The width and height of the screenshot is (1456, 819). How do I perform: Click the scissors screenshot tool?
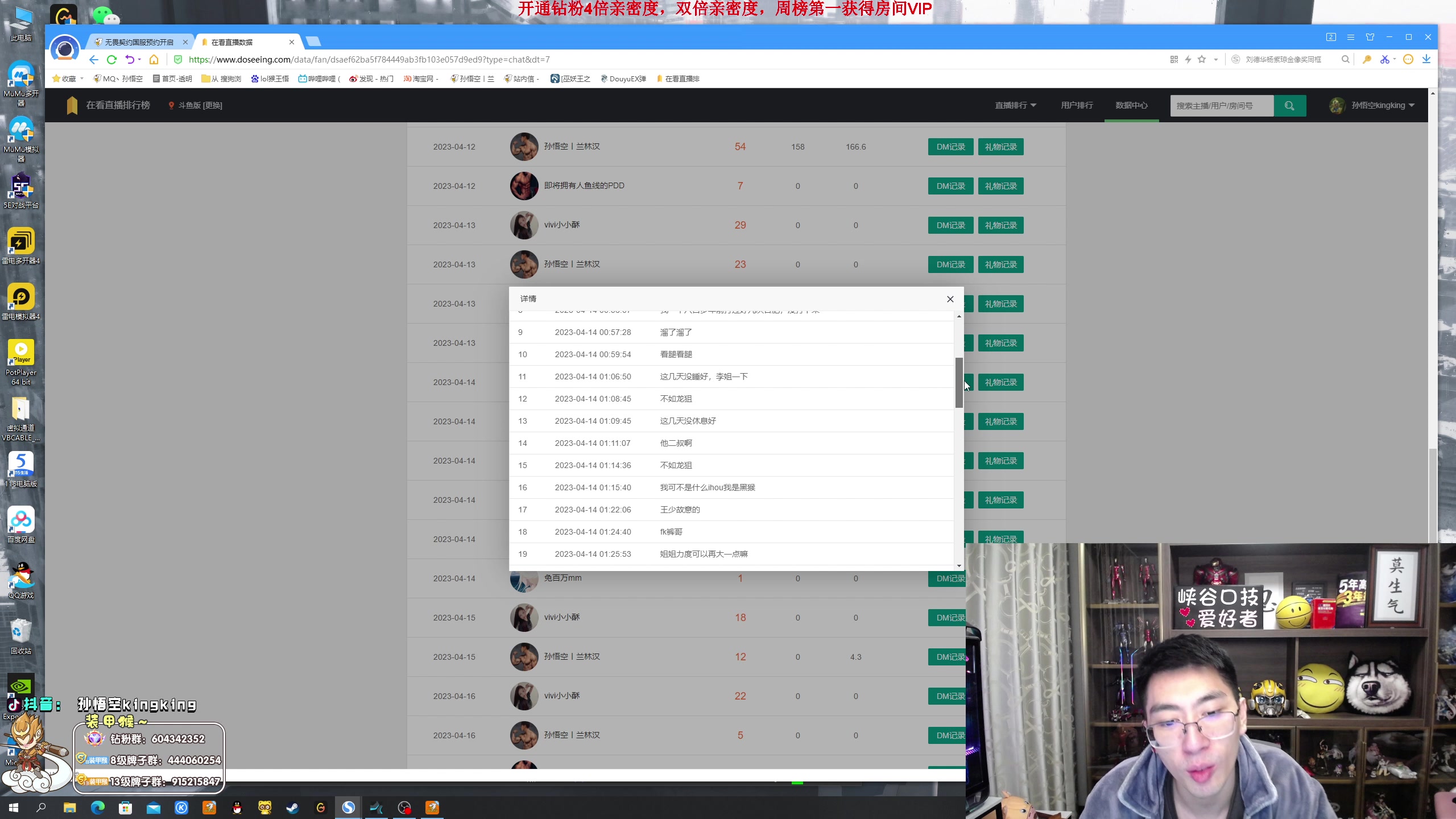[x=1384, y=60]
